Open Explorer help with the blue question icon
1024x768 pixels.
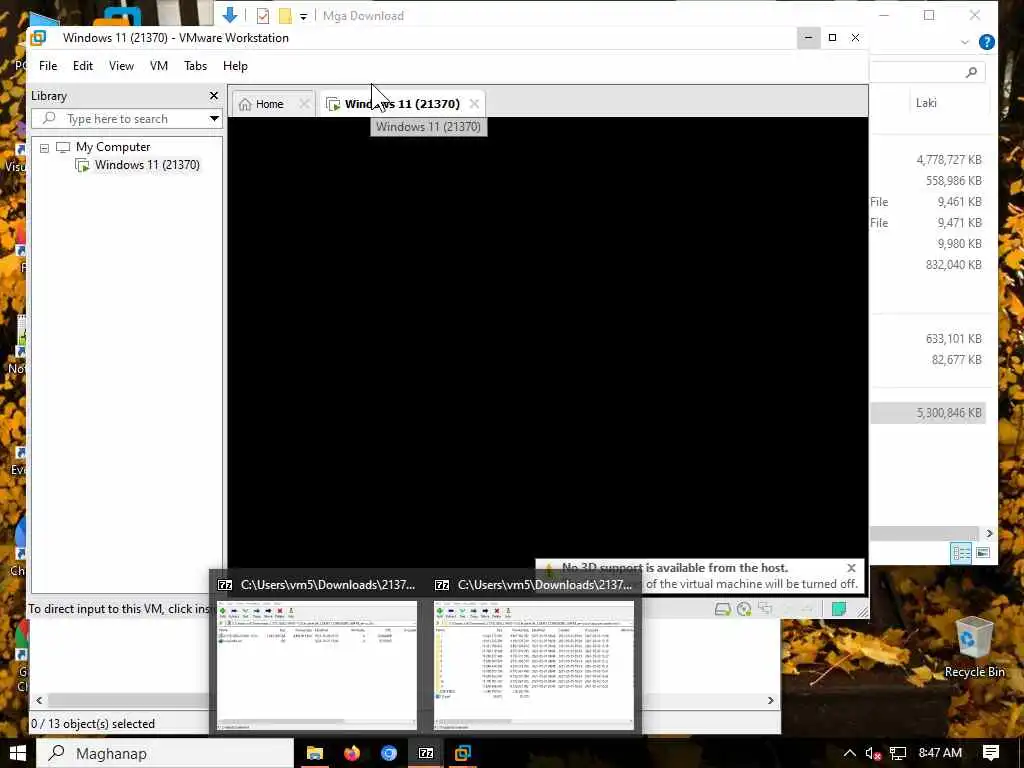tap(987, 42)
